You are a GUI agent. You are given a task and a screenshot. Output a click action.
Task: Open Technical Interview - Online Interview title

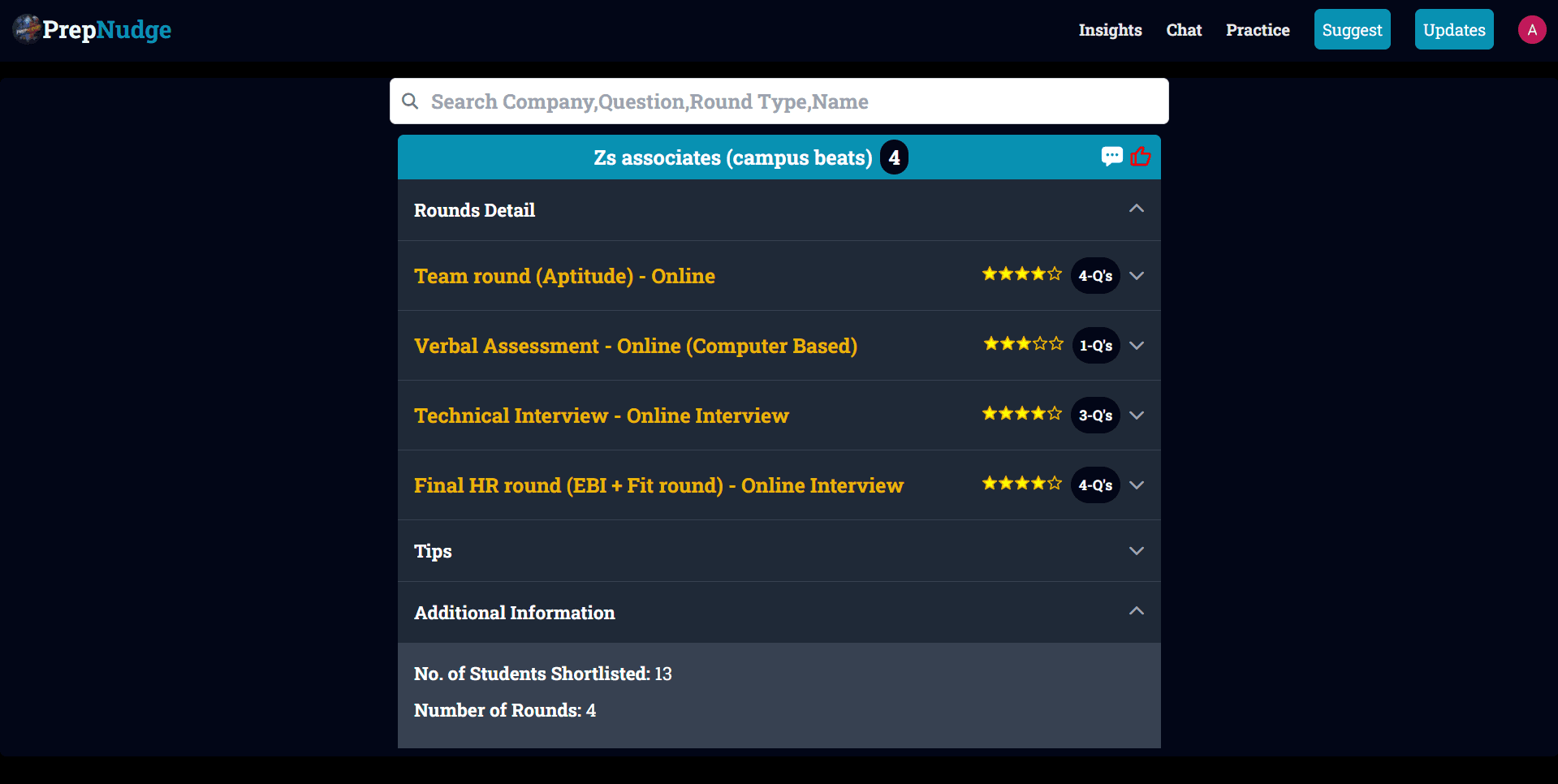tap(602, 416)
